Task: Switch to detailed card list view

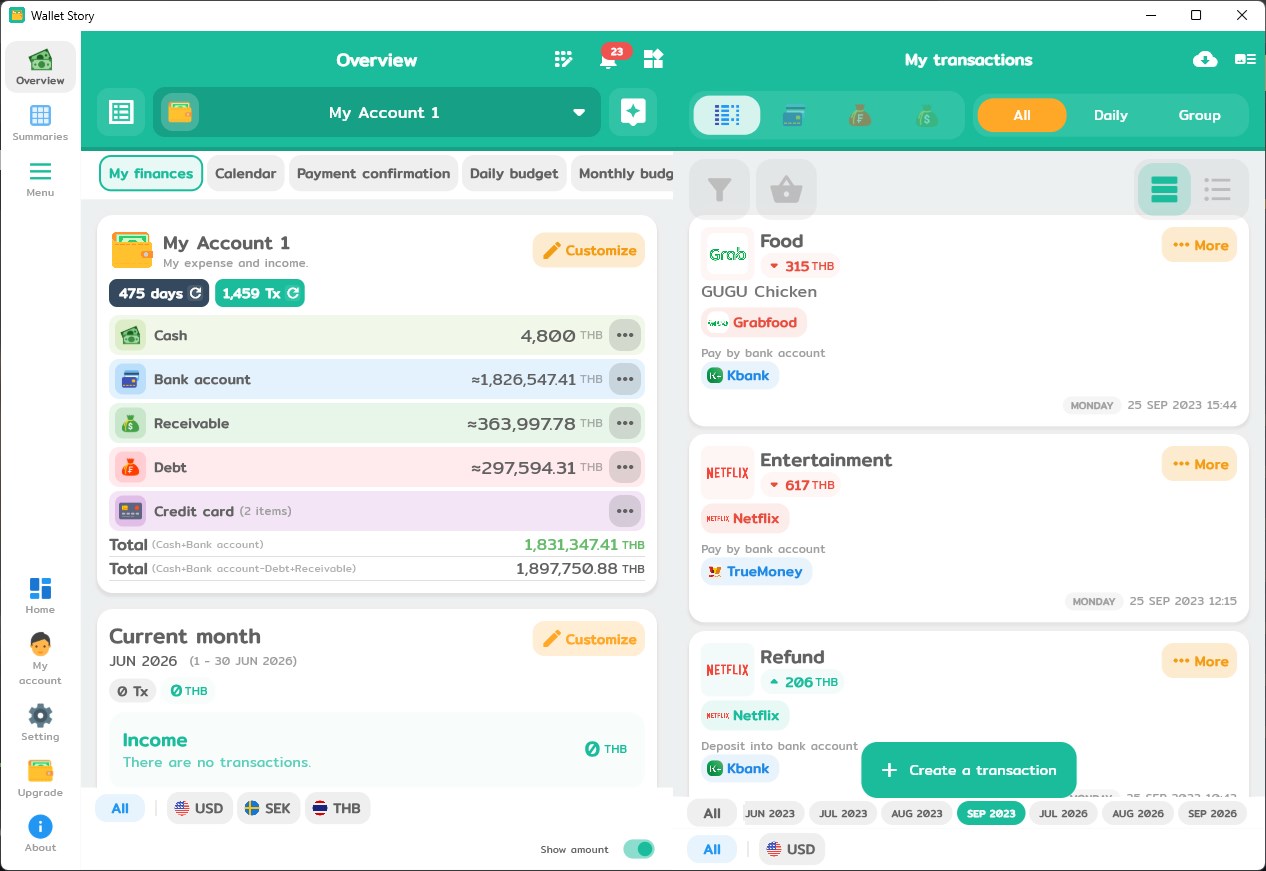Action: click(1164, 189)
